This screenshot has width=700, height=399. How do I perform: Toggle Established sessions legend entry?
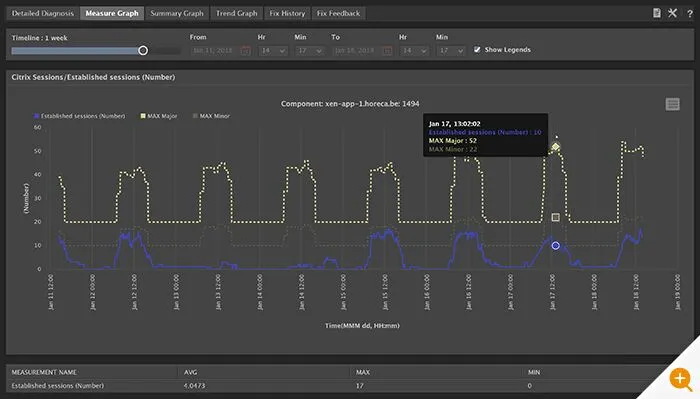(80, 116)
